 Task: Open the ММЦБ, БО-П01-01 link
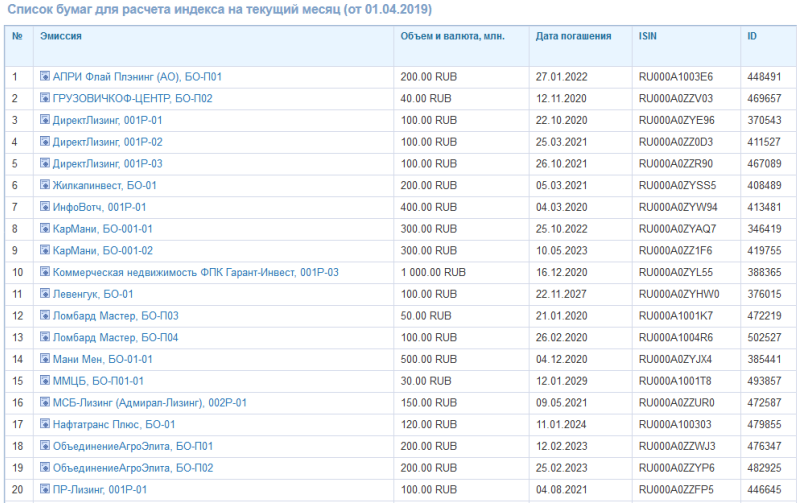[x=98, y=381]
